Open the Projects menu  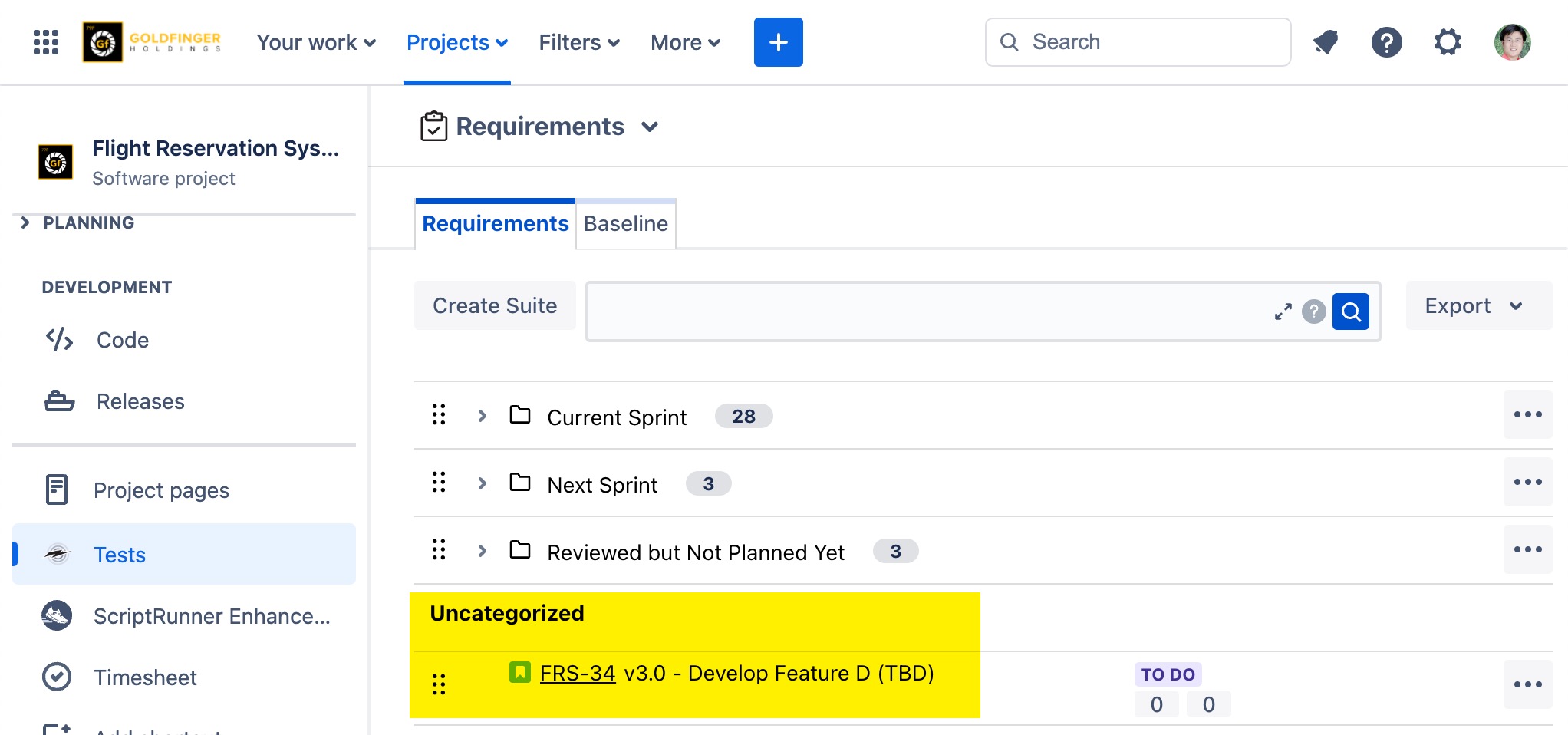pos(456,42)
